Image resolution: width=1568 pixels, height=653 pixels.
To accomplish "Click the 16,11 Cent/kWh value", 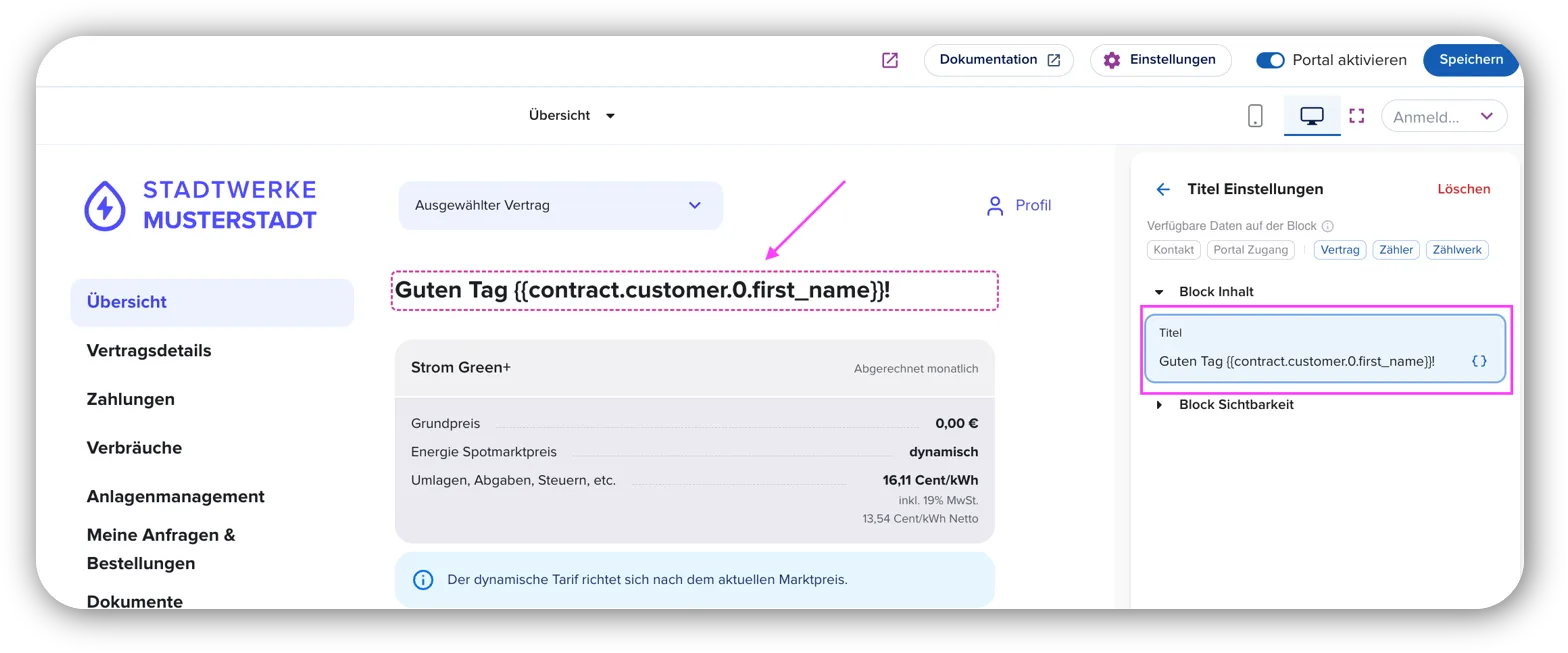I will [930, 480].
